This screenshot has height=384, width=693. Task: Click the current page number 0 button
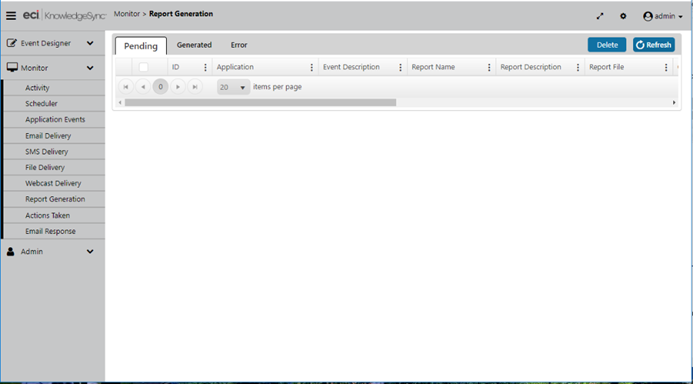(160, 87)
